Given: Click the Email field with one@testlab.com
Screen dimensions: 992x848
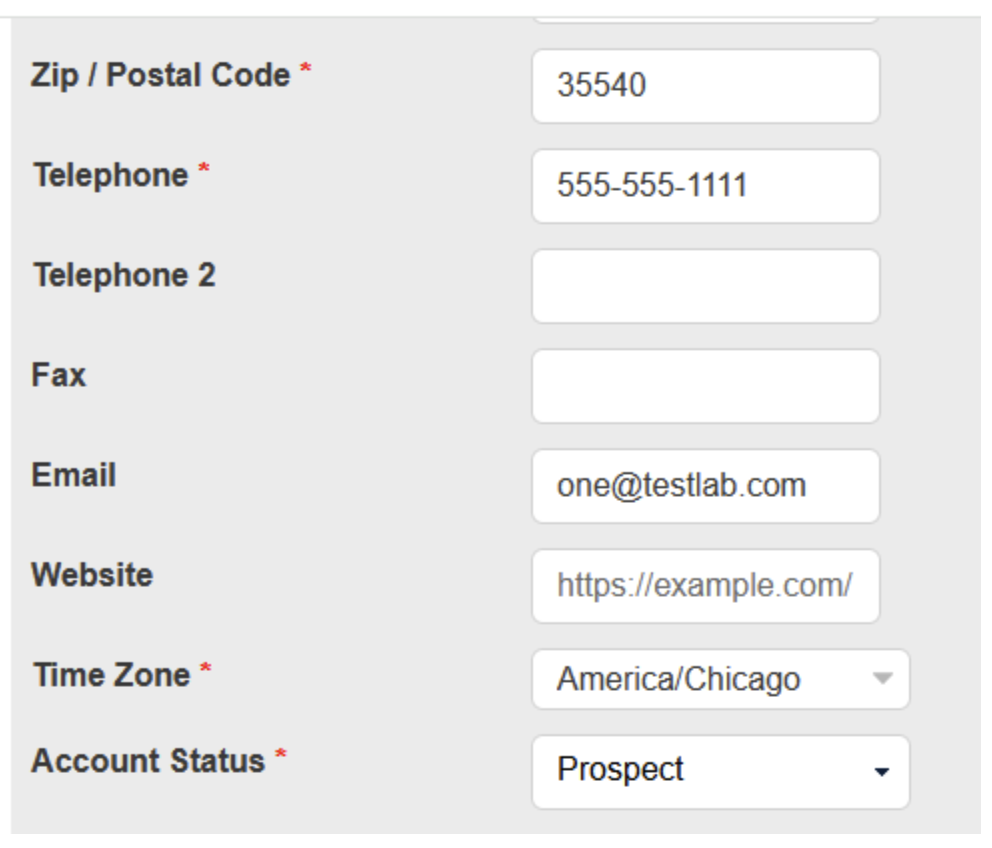Looking at the screenshot, I should (705, 486).
